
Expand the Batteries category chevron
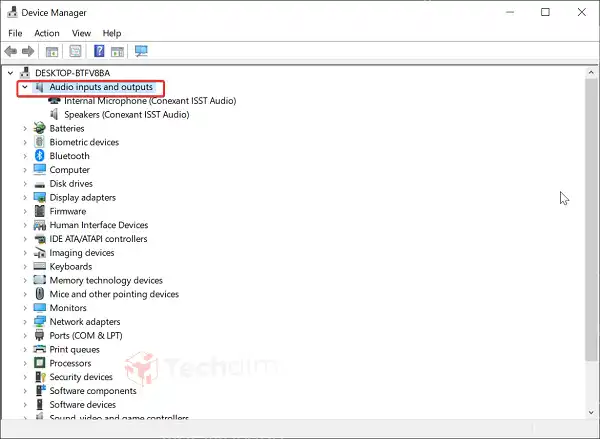25,128
